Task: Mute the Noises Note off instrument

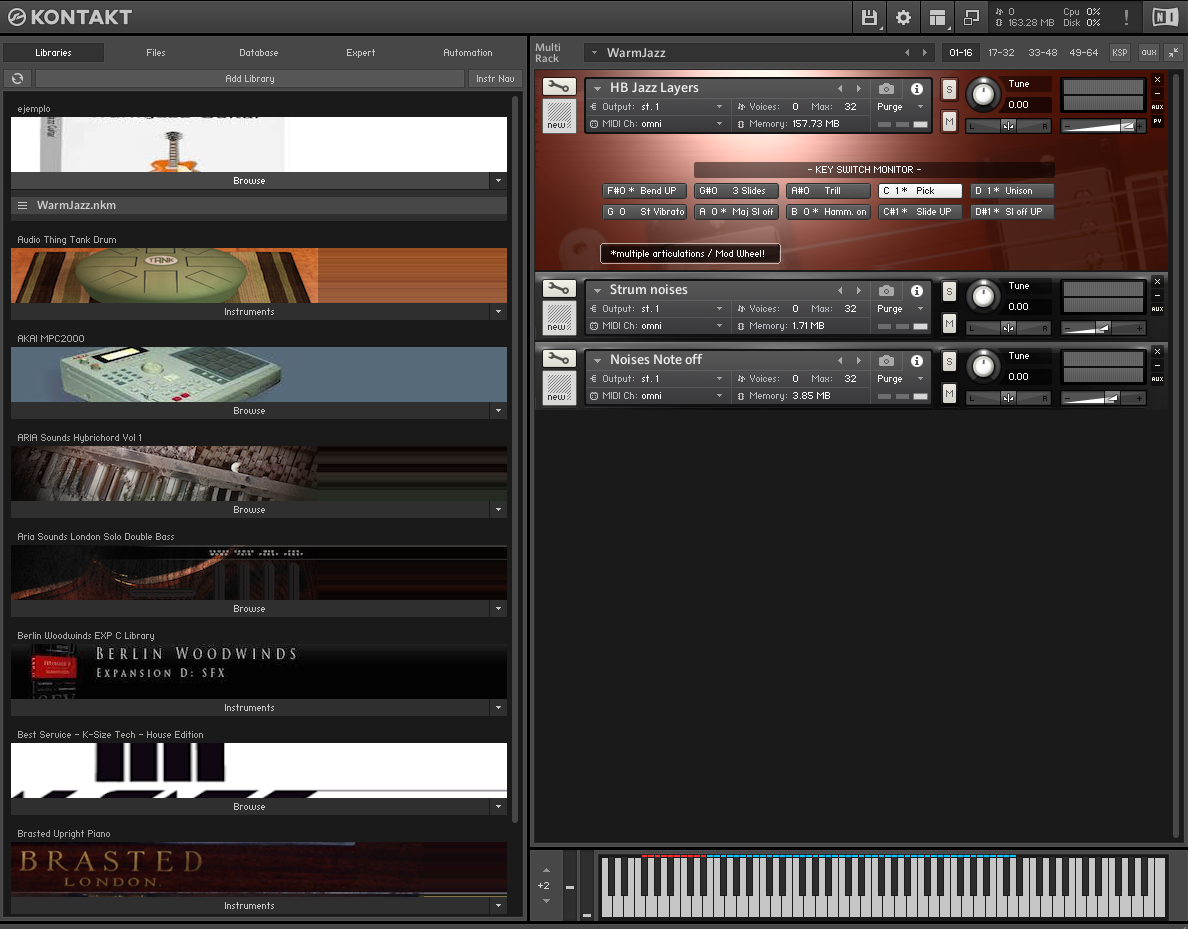Action: (x=949, y=393)
